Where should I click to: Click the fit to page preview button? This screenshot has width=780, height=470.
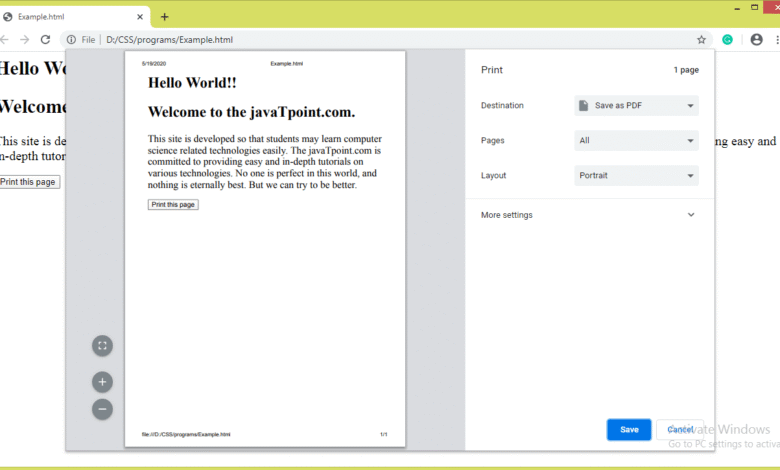pyautogui.click(x=102, y=346)
